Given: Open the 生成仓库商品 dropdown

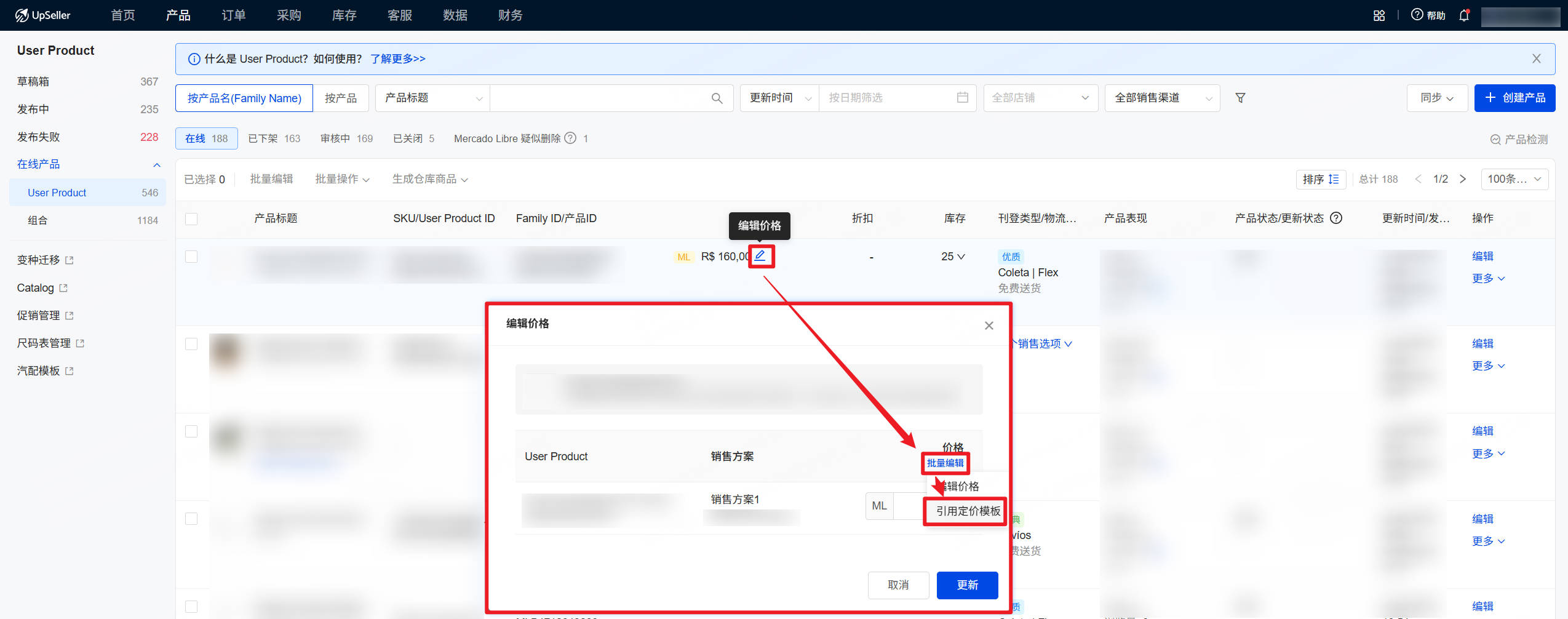Looking at the screenshot, I should click(430, 179).
